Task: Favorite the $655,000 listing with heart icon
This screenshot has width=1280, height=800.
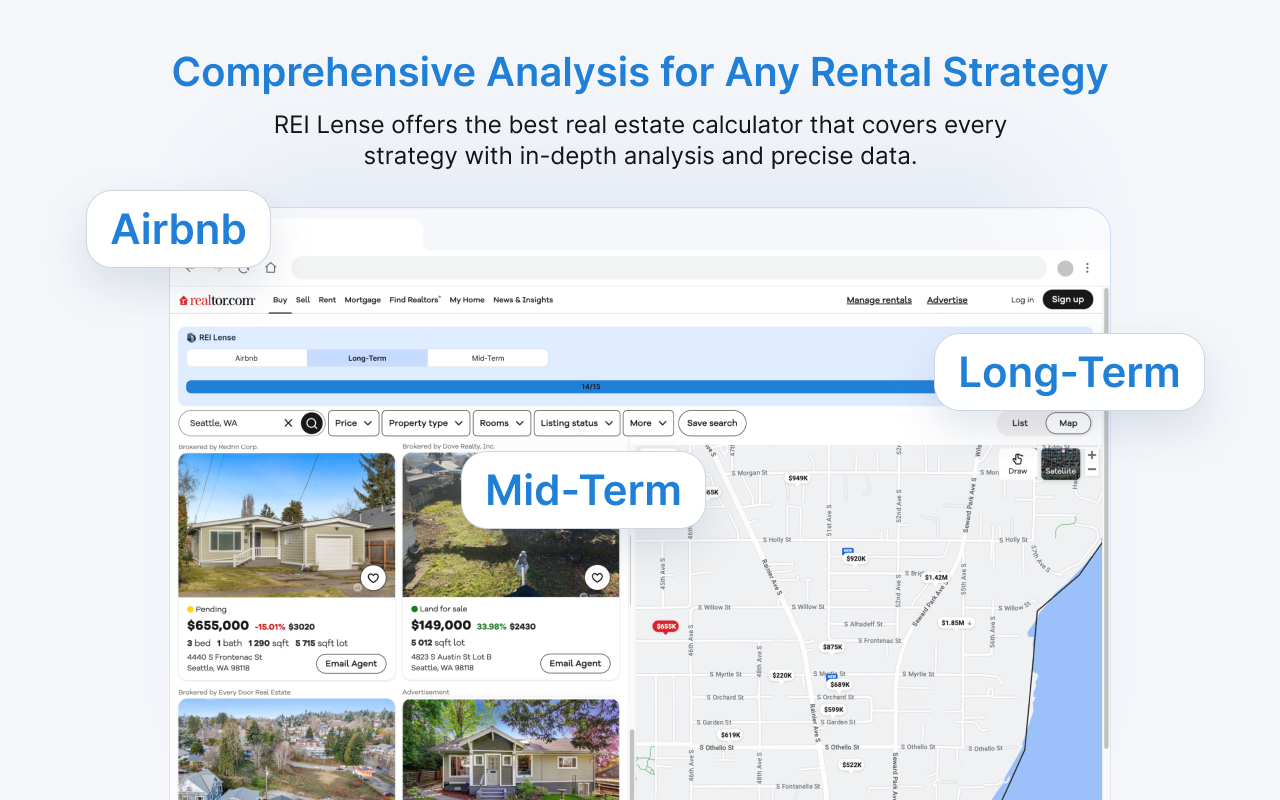Action: pos(373,578)
